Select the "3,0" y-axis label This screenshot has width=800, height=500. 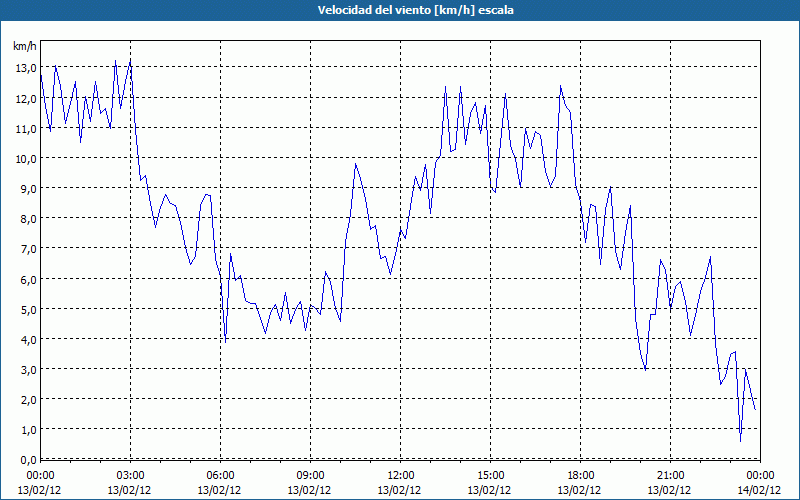(28, 370)
